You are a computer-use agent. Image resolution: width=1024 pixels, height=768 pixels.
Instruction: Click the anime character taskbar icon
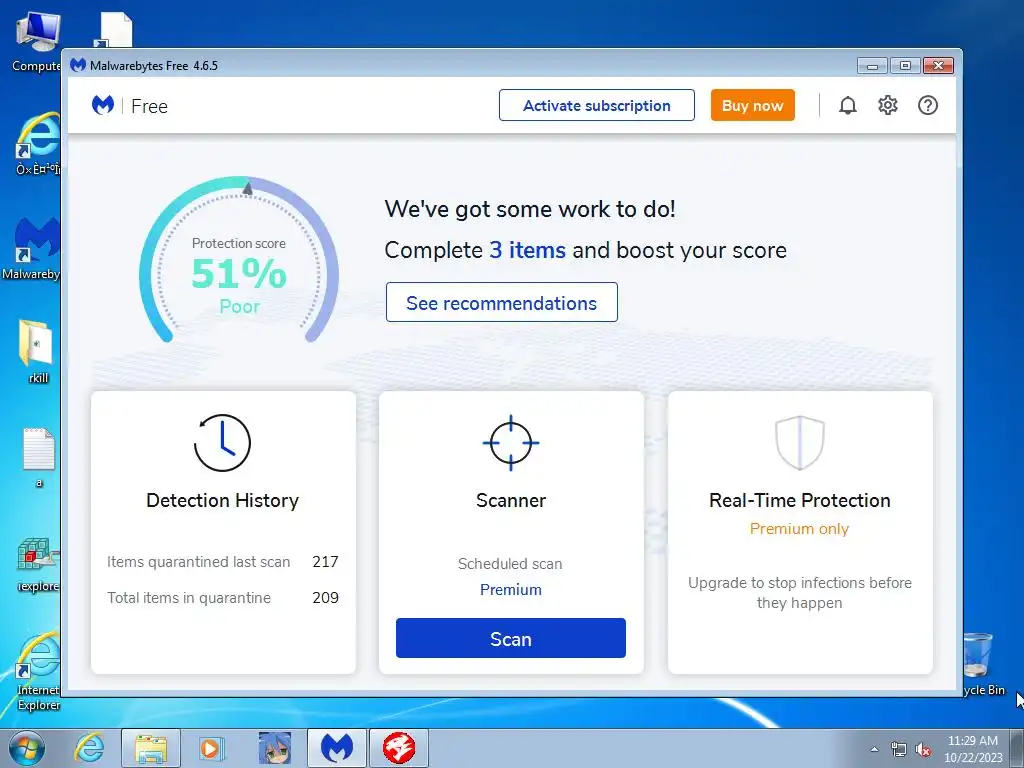(274, 748)
